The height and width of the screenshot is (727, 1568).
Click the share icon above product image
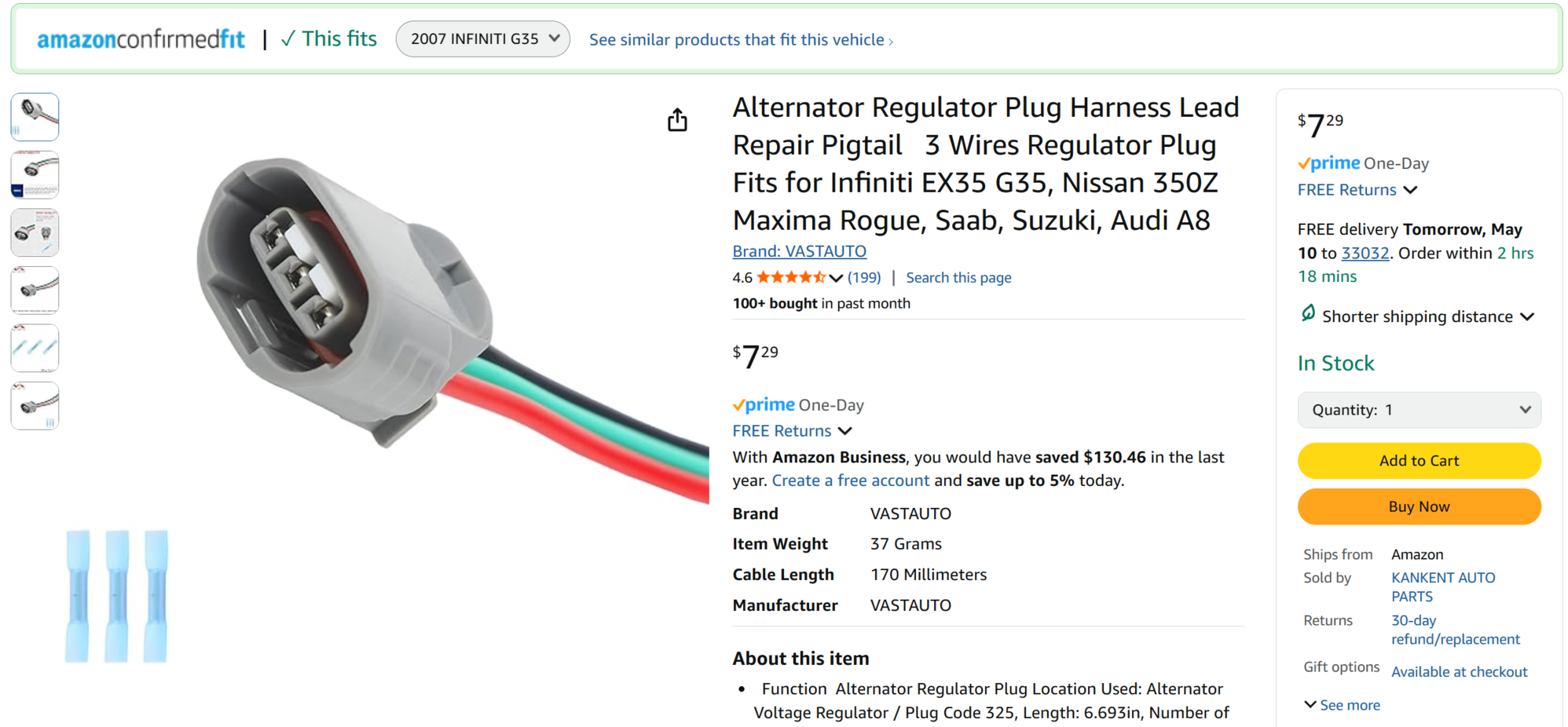pos(677,120)
